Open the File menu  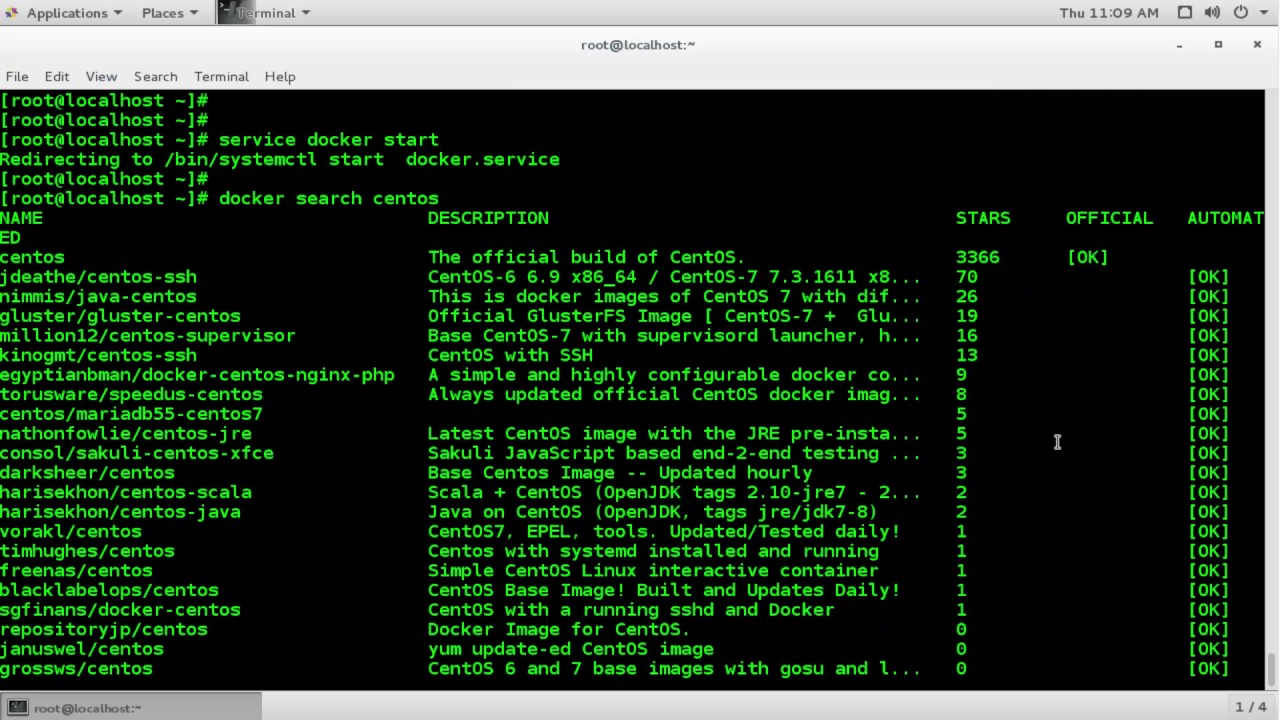(17, 76)
